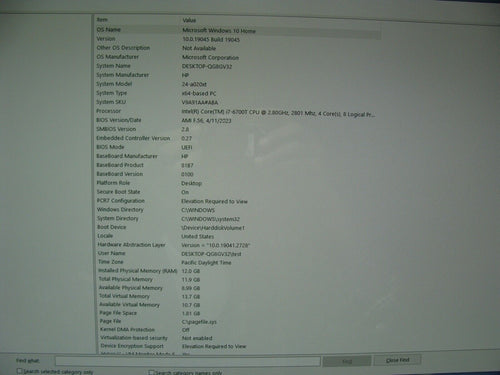
Task: Select the System Directory row
Action: (237, 219)
